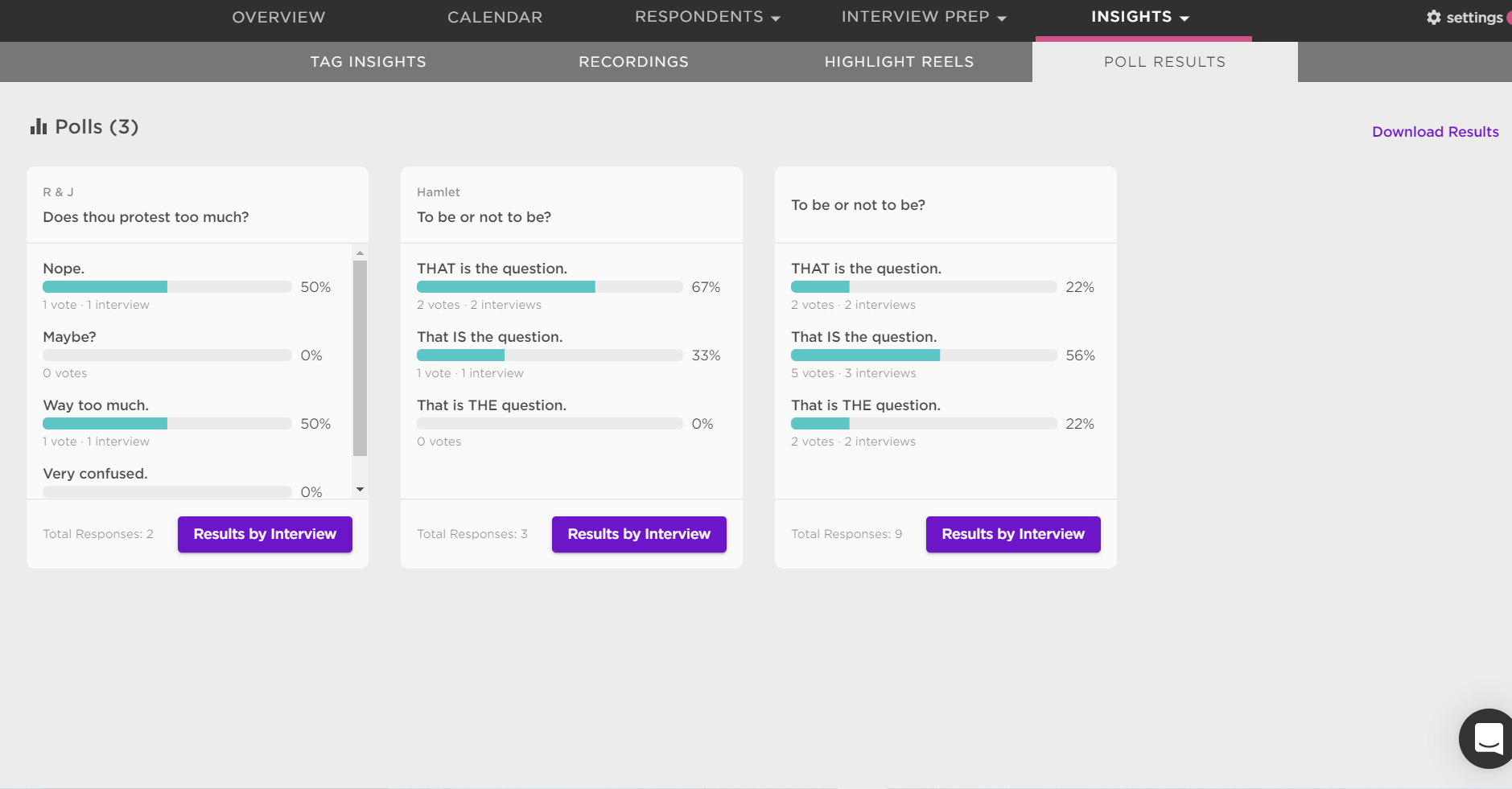Viewport: 1512px width, 789px height.
Task: Click the settings gear icon
Action: point(1433,17)
